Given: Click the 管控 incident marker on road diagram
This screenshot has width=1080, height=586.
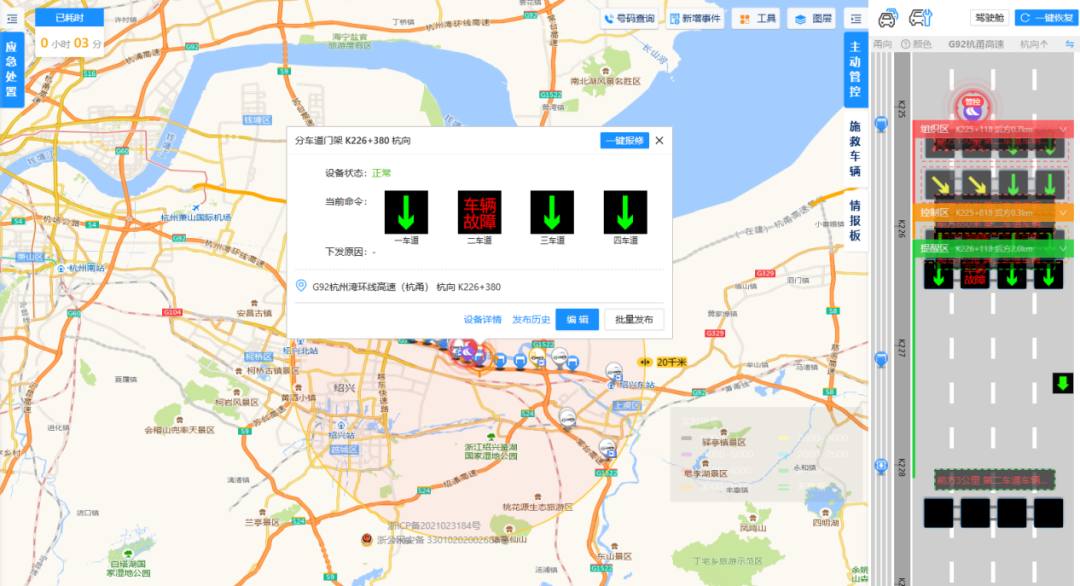Looking at the screenshot, I should (x=971, y=102).
